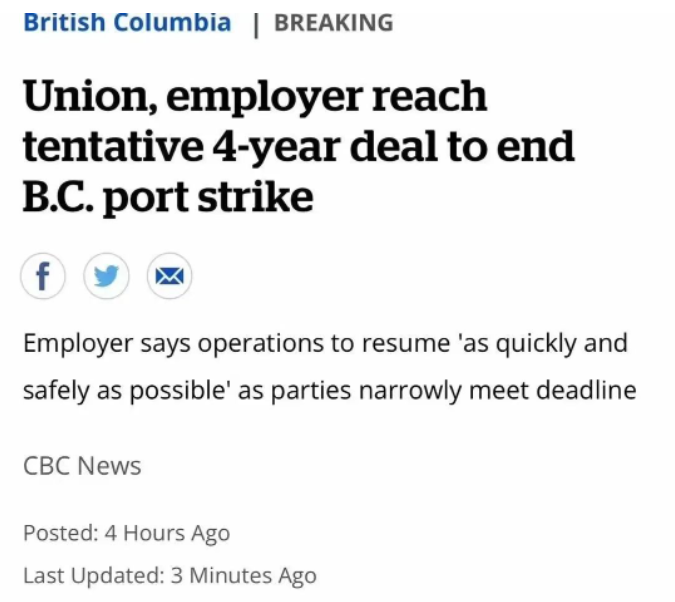Click the word tentative in the headline
Screen dimensions: 675x602
(113, 147)
